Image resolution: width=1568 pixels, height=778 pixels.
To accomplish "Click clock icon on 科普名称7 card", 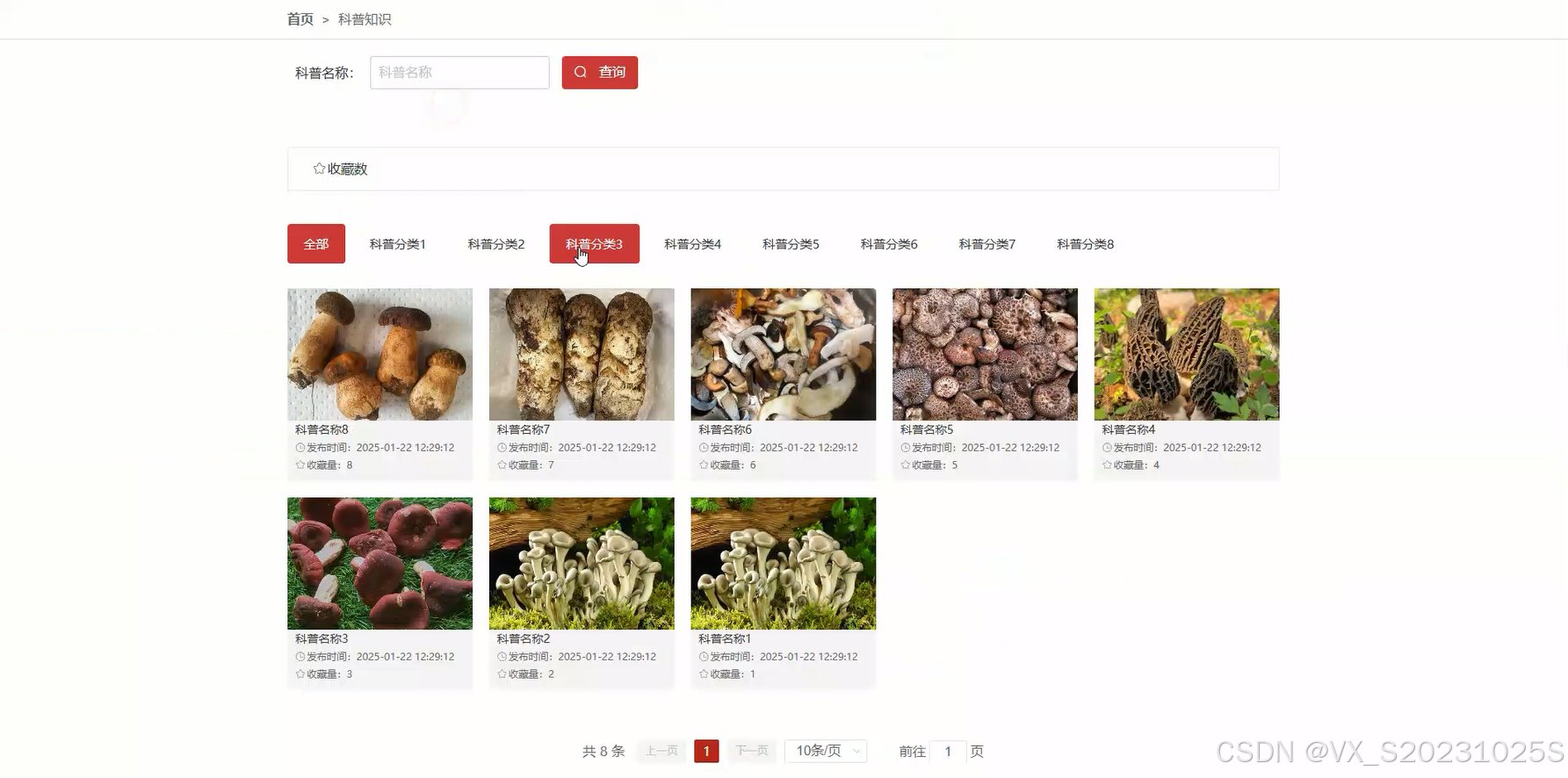I will [502, 448].
